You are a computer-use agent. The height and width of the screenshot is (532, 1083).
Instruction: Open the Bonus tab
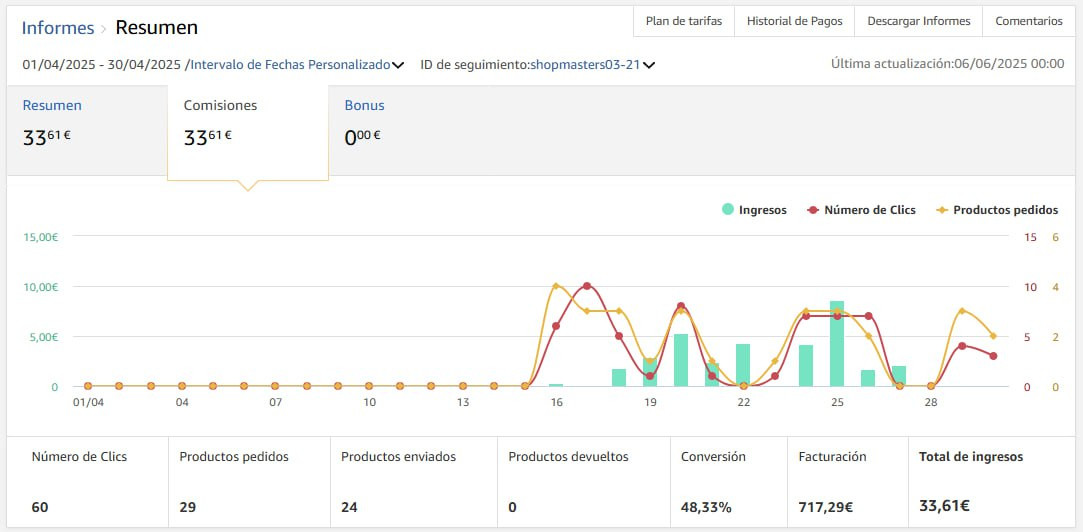pyautogui.click(x=364, y=105)
